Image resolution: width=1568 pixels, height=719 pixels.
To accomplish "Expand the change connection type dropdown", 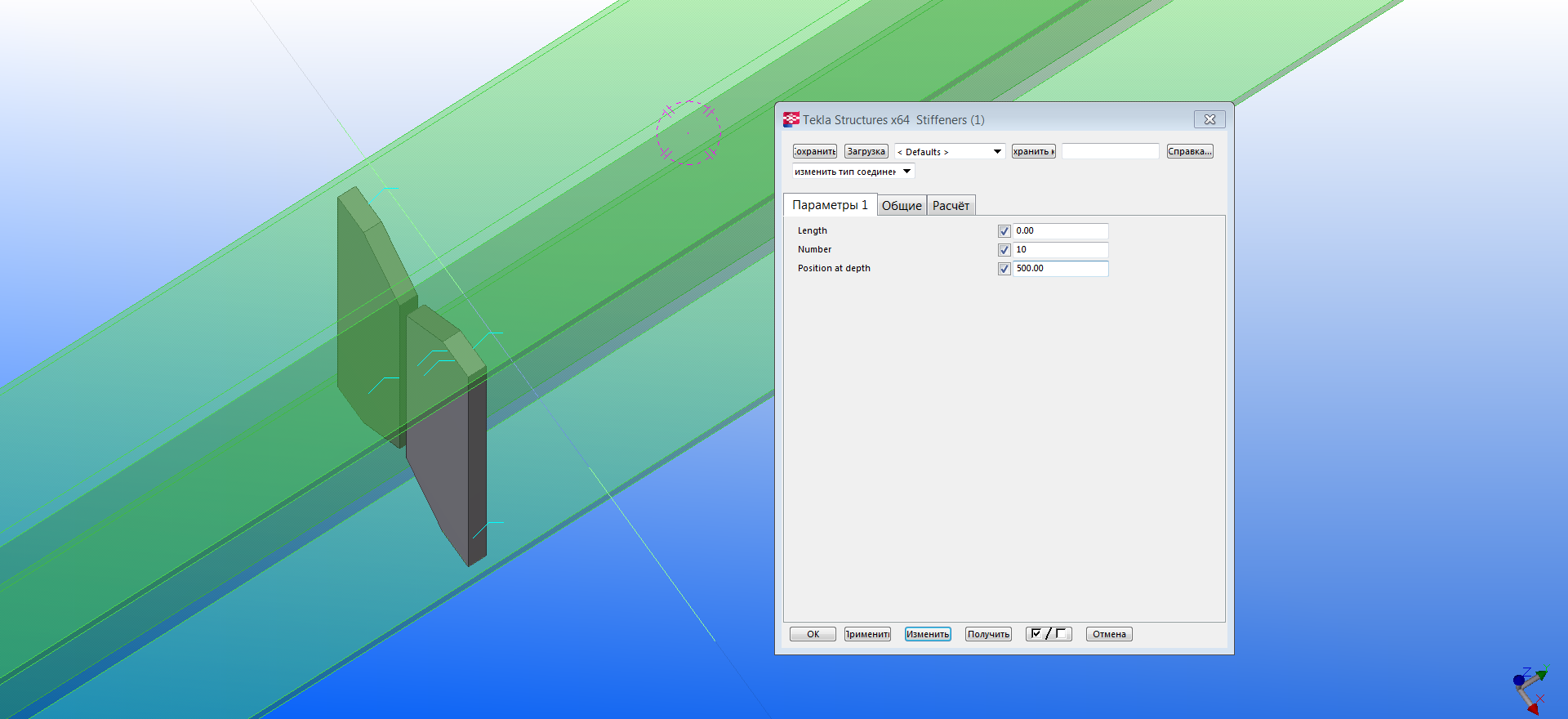I will coord(853,172).
